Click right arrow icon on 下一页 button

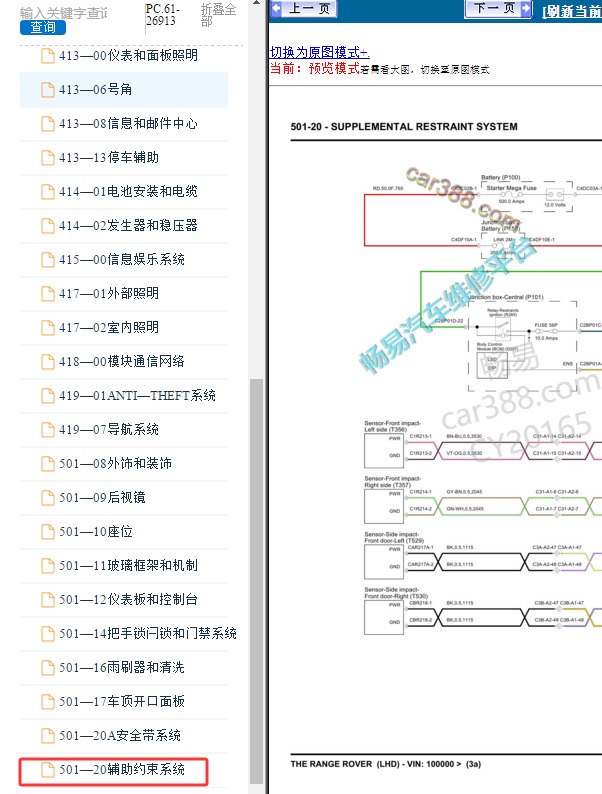pyautogui.click(x=526, y=8)
